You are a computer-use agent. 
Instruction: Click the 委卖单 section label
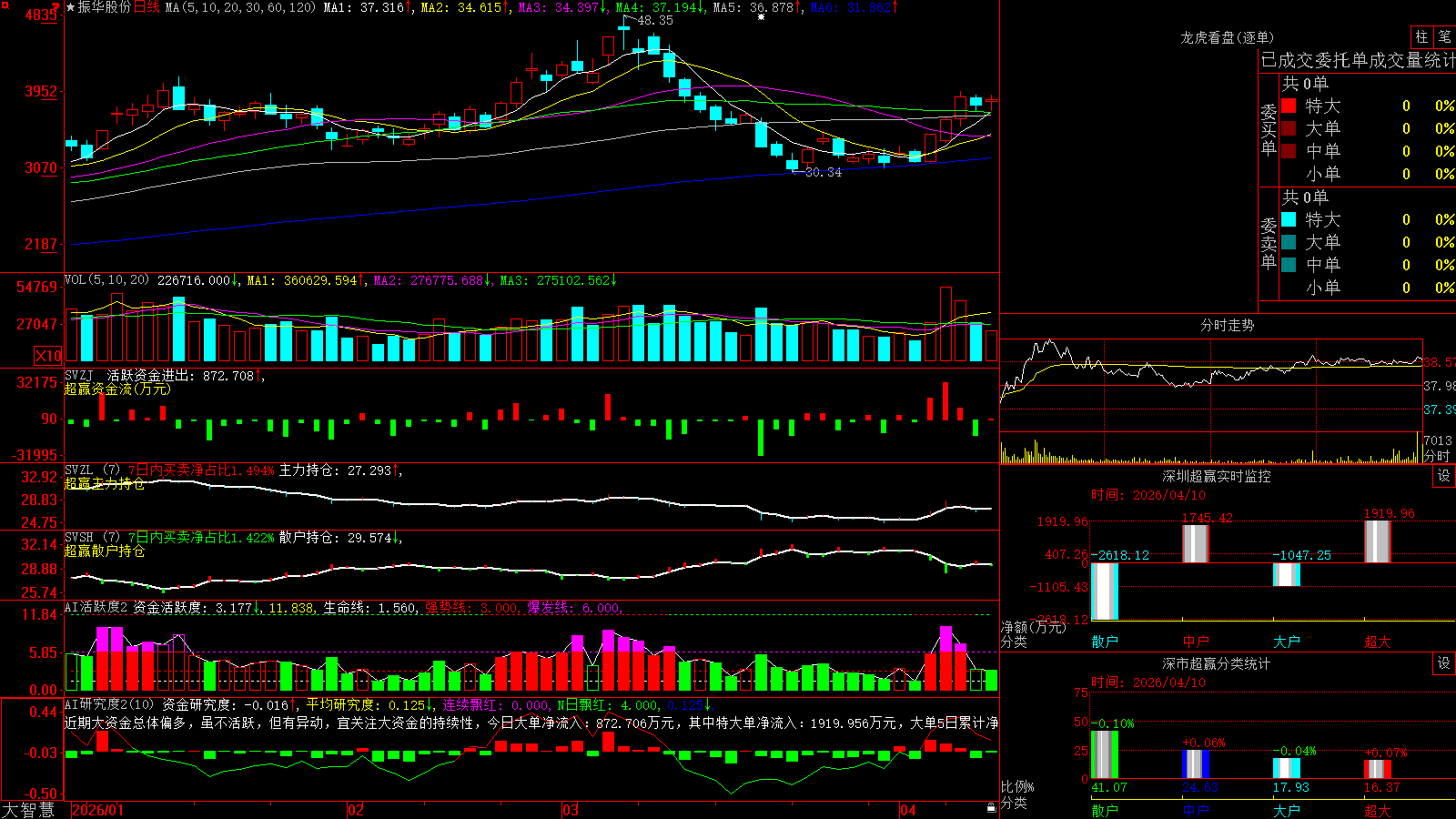(1269, 244)
